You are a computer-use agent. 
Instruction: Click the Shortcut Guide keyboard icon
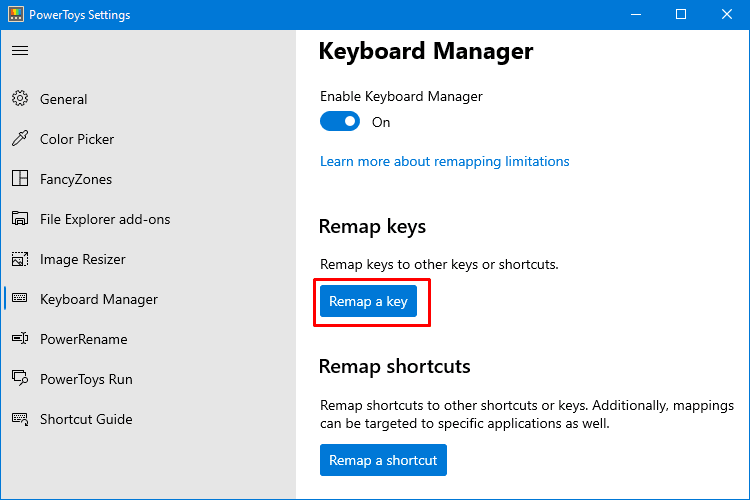[x=20, y=419]
